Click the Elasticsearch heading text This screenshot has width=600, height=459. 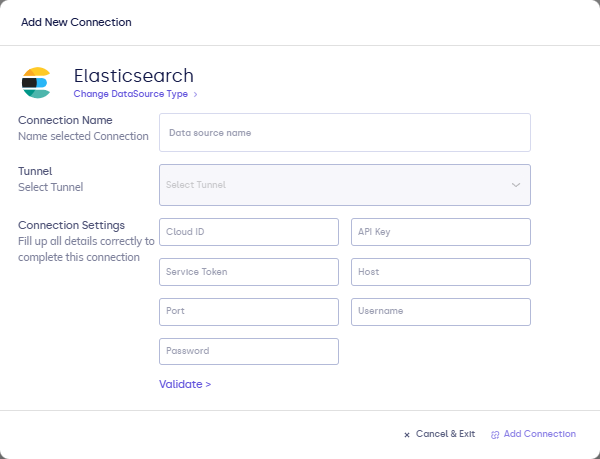pos(134,76)
